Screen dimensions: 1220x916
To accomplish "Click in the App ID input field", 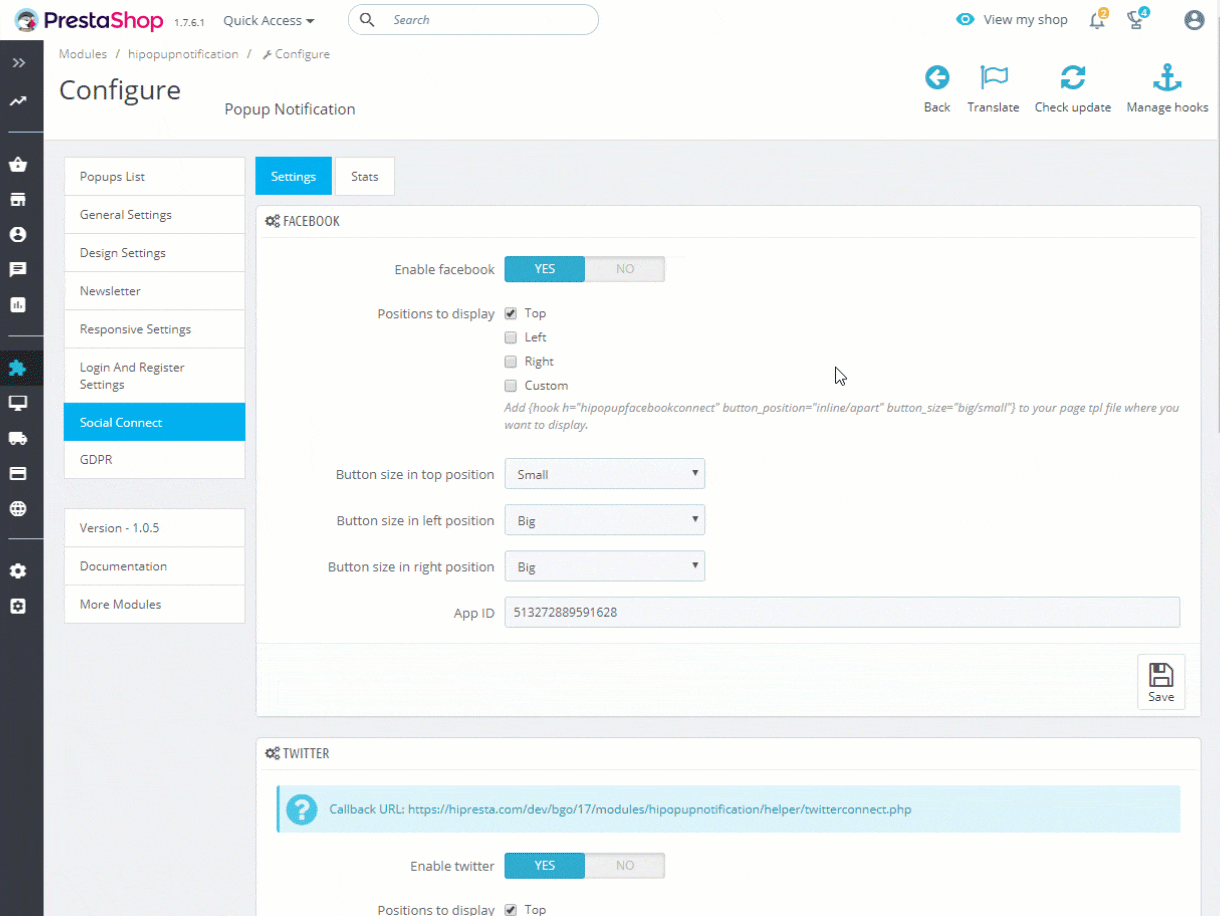I will [x=842, y=612].
